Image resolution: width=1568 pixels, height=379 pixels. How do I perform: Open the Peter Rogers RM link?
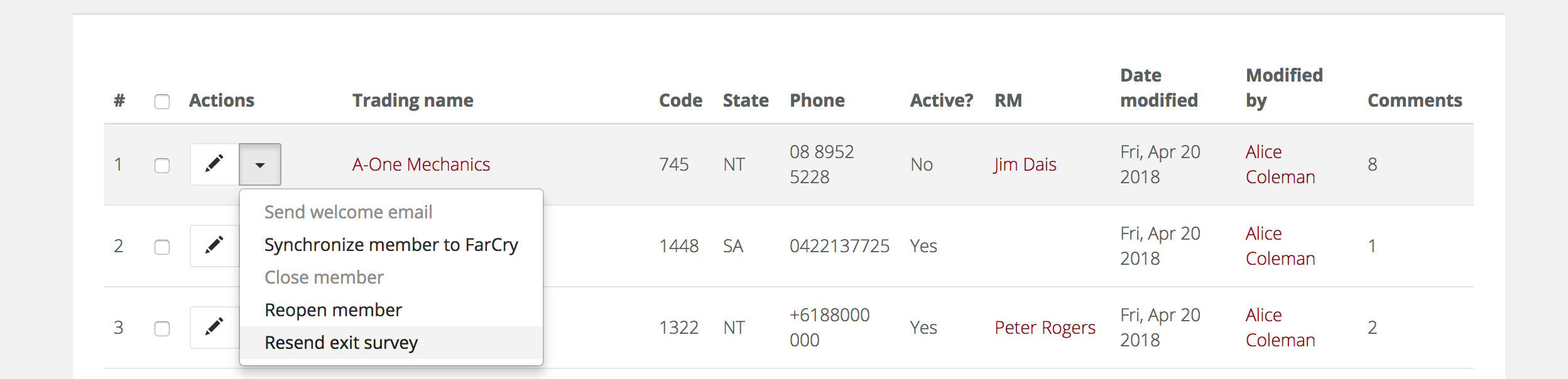tap(1045, 328)
